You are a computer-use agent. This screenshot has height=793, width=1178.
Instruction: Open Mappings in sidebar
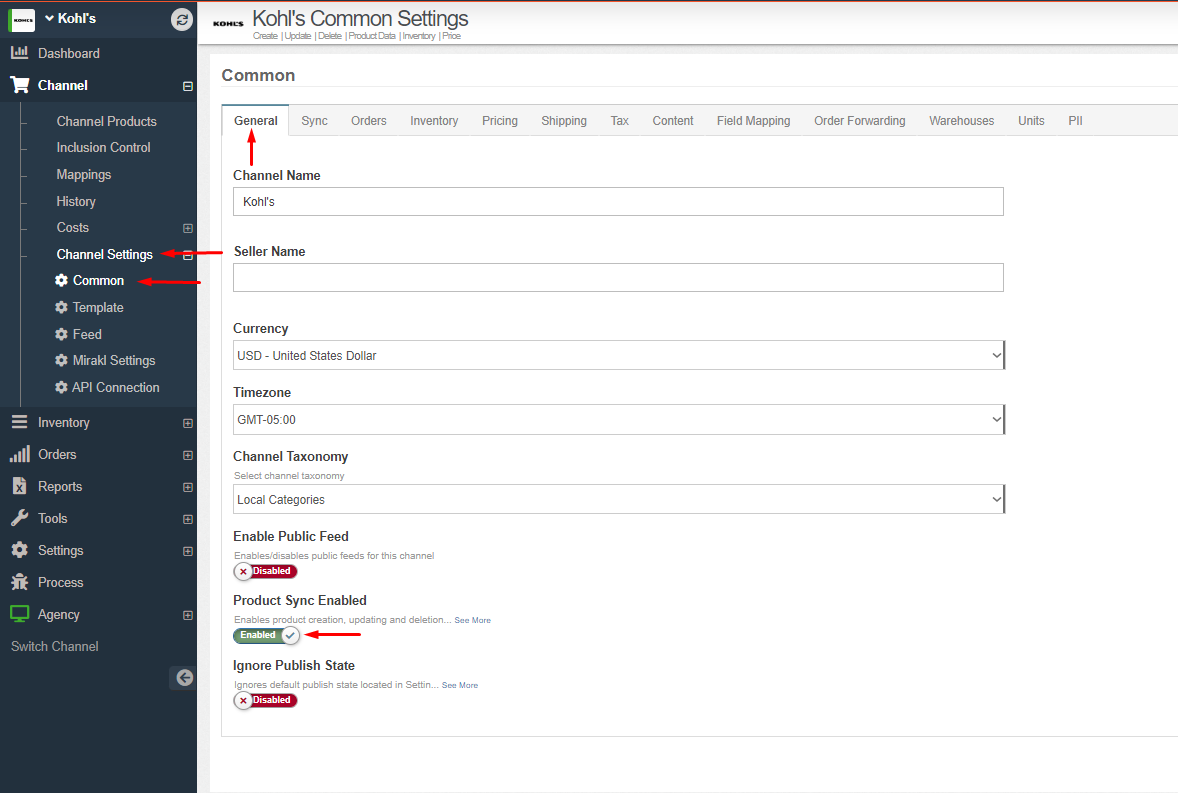[83, 174]
